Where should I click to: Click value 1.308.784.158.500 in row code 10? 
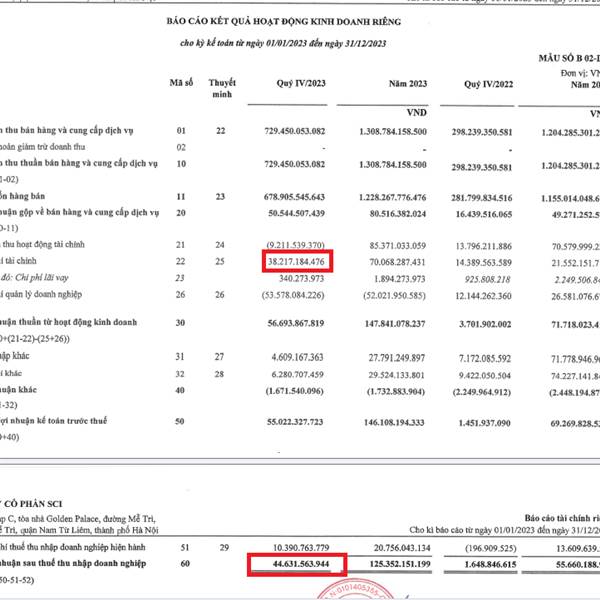click(x=393, y=165)
